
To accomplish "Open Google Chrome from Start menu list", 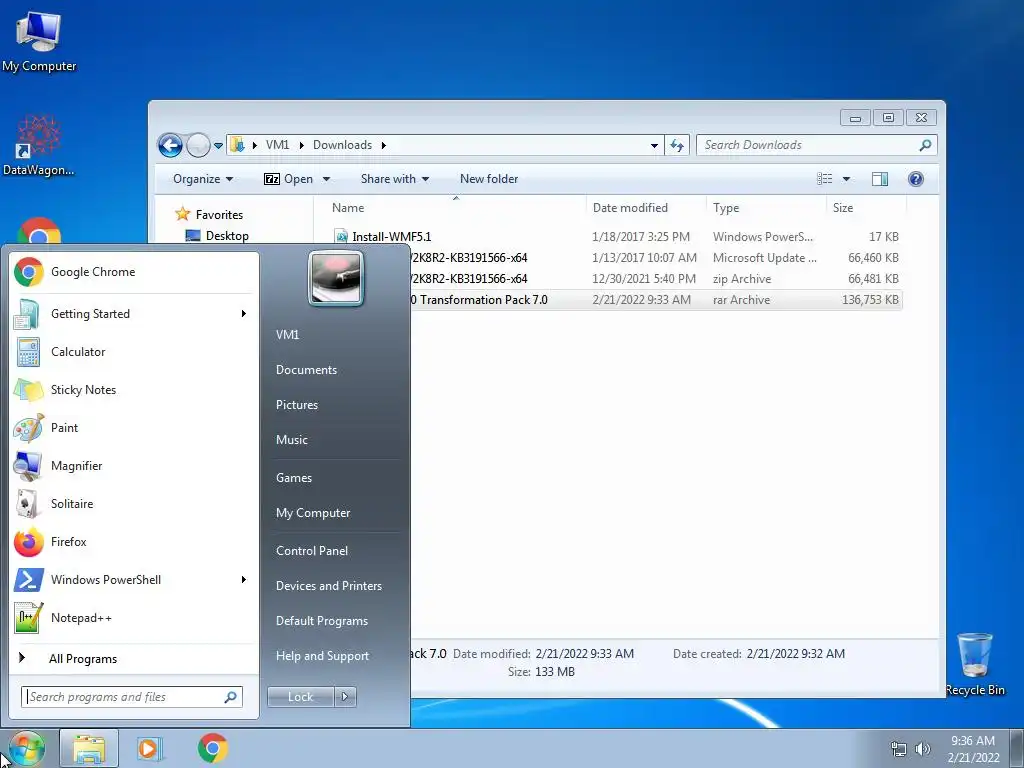I will click(x=135, y=272).
